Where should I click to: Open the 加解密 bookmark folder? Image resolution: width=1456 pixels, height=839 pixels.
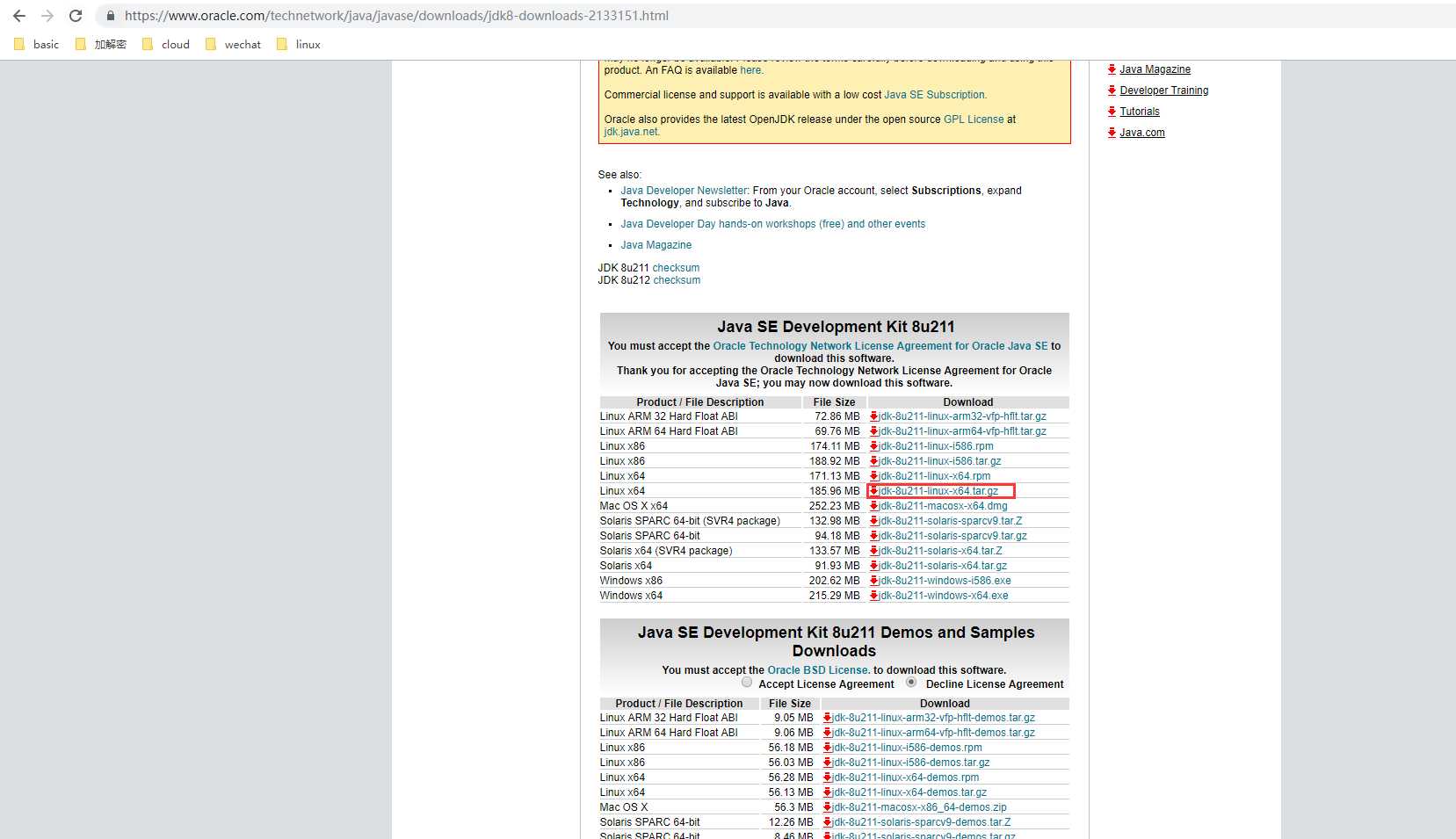pyautogui.click(x=101, y=44)
